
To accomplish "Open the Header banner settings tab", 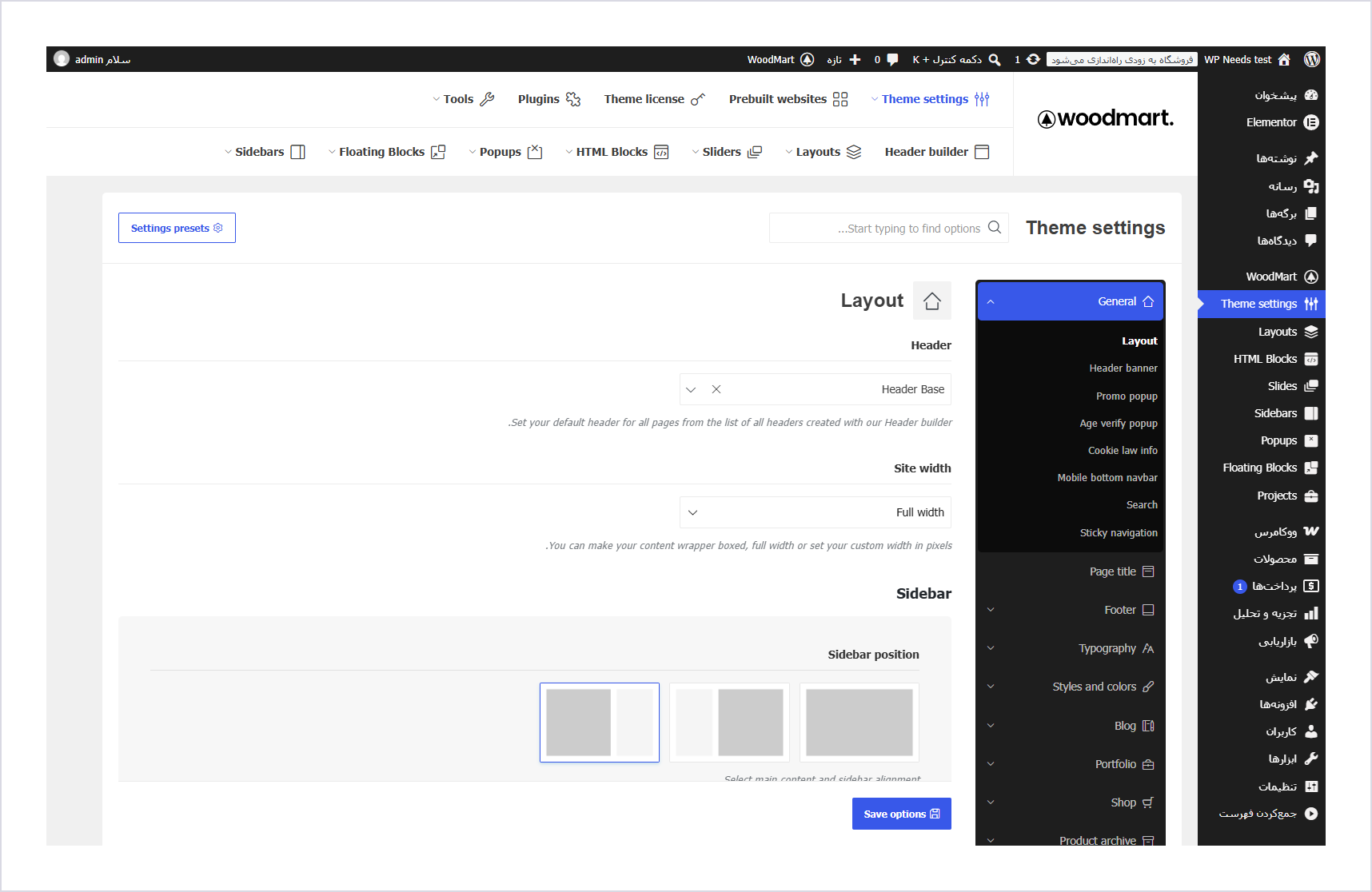I will tap(1123, 368).
